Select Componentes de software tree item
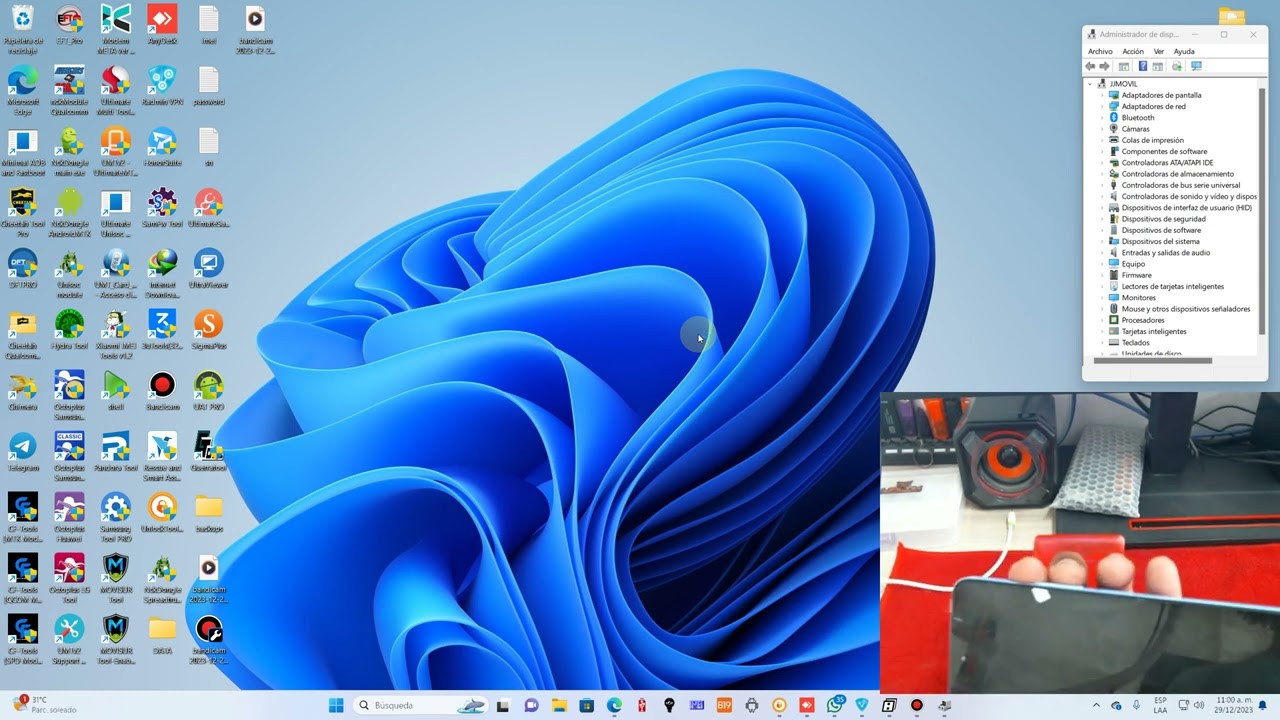Viewport: 1280px width, 720px height. pos(1164,151)
